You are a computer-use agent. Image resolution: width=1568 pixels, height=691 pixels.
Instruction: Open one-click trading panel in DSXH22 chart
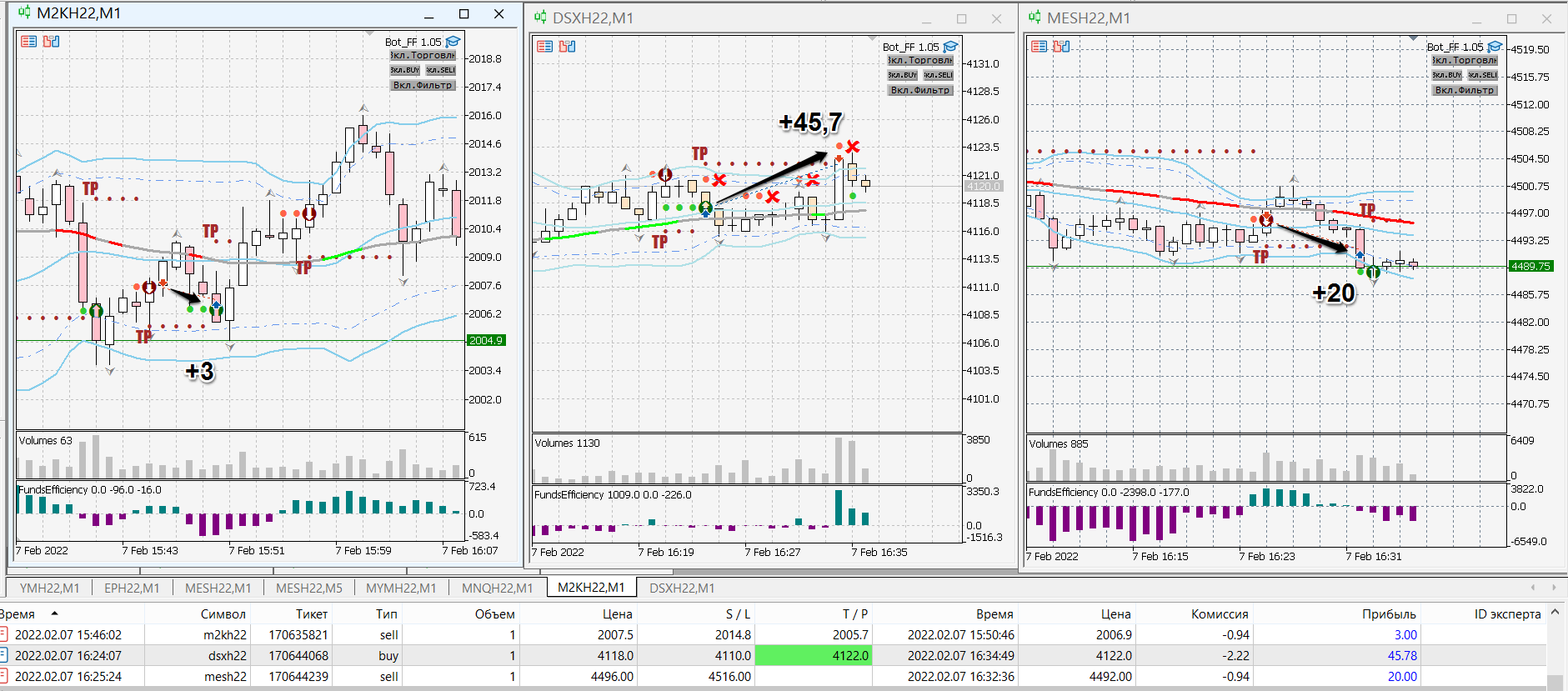[544, 46]
